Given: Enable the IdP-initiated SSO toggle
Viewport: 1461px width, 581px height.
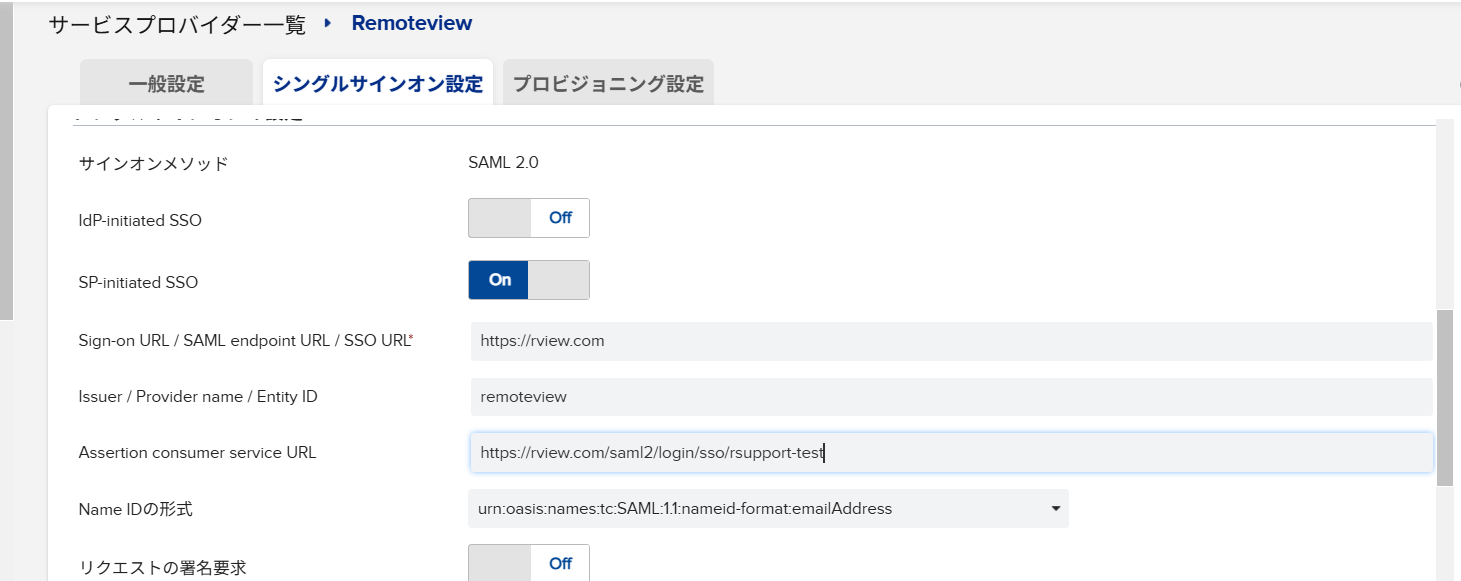Looking at the screenshot, I should pos(529,218).
